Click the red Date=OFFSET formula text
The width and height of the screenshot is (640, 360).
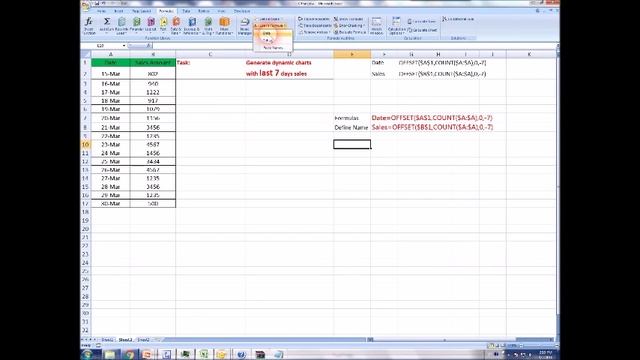tap(432, 118)
